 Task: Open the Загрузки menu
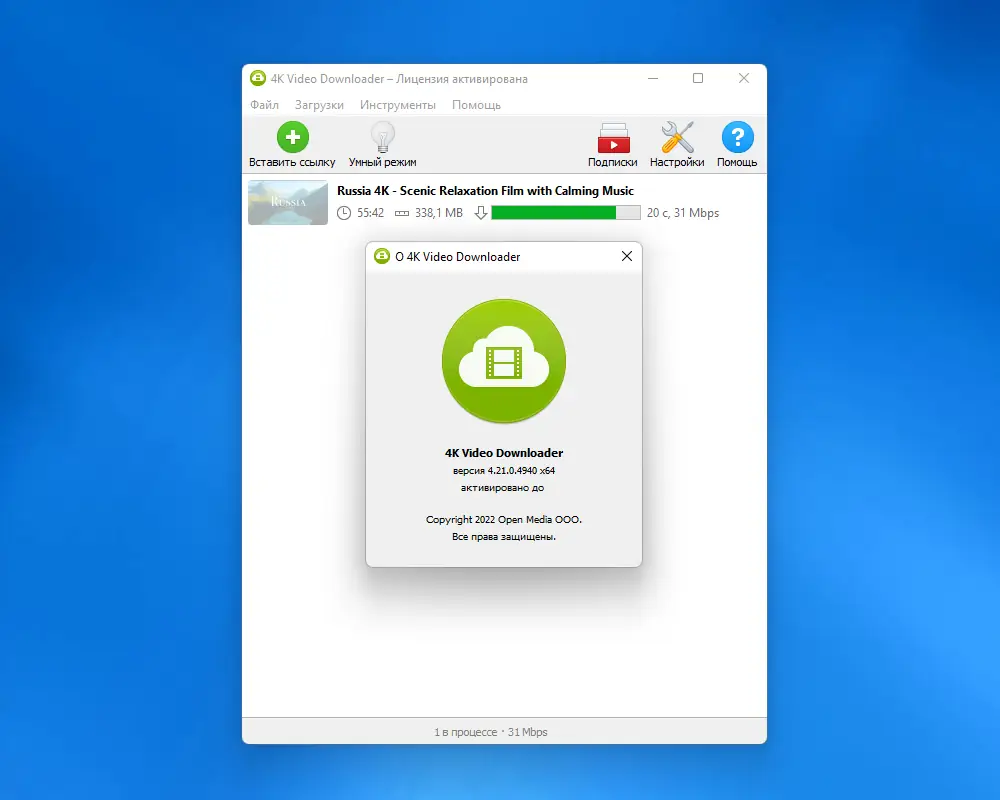pyautogui.click(x=319, y=104)
